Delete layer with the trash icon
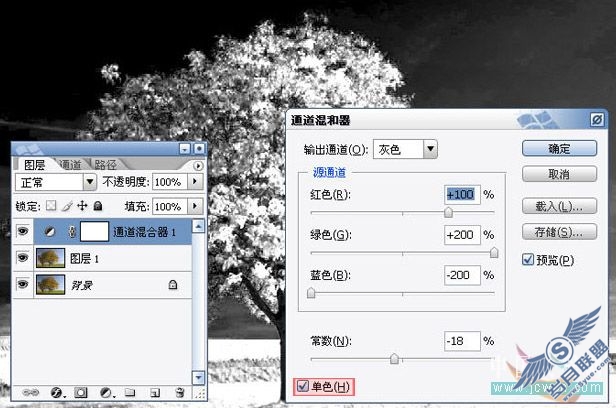This screenshot has height=408, width=616. (x=180, y=392)
